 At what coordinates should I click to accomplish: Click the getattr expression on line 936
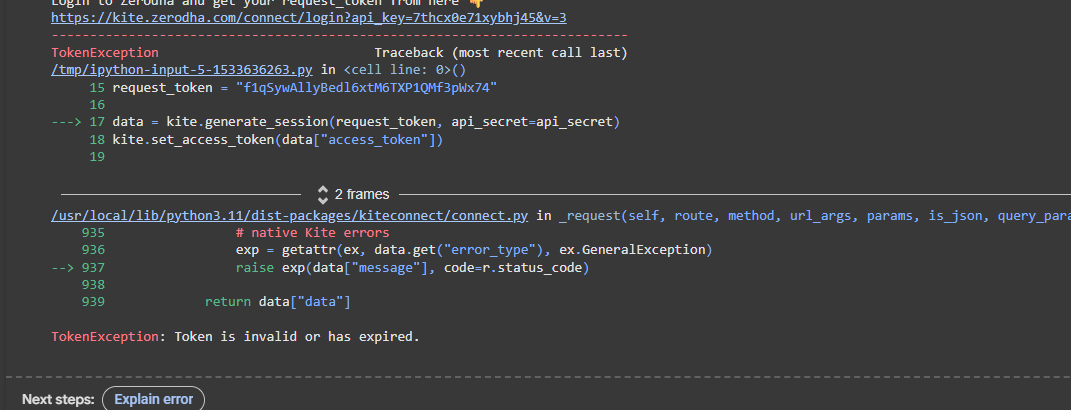point(474,250)
